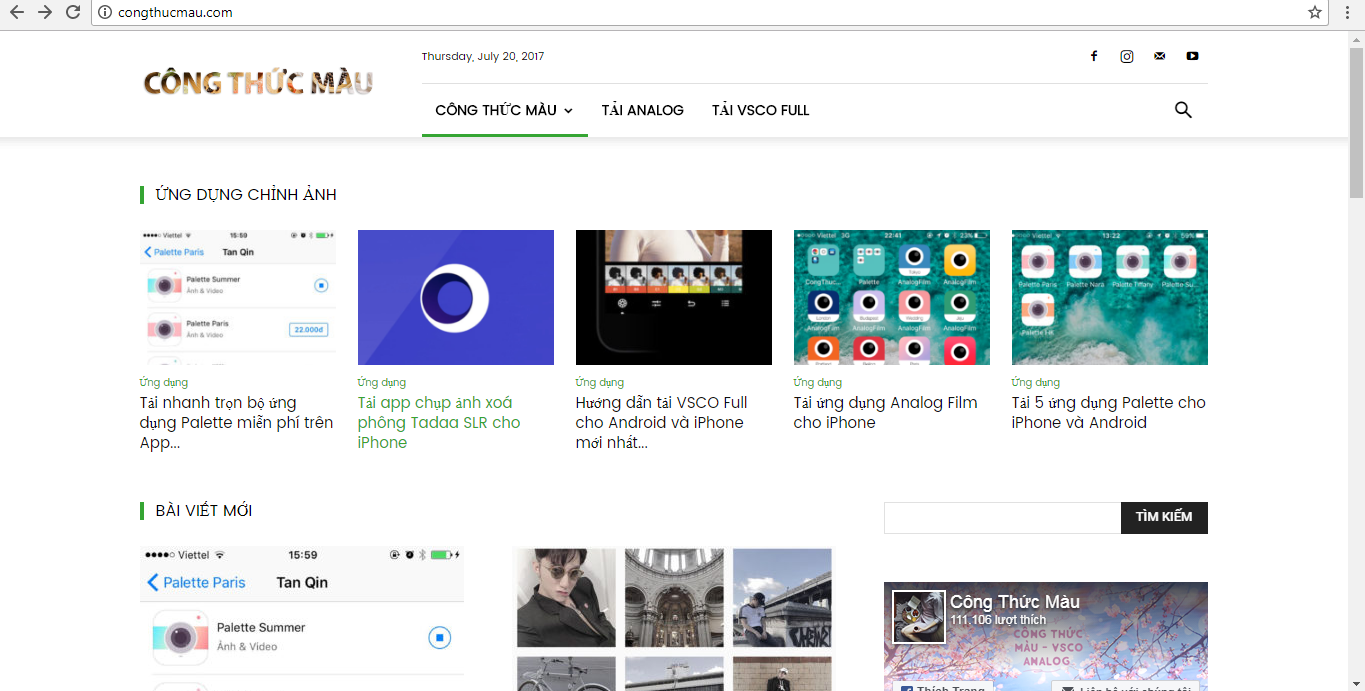Viewport: 1365px width, 691px height.
Task: Click Ứng dụng category under VSCO article
Action: tap(600, 382)
